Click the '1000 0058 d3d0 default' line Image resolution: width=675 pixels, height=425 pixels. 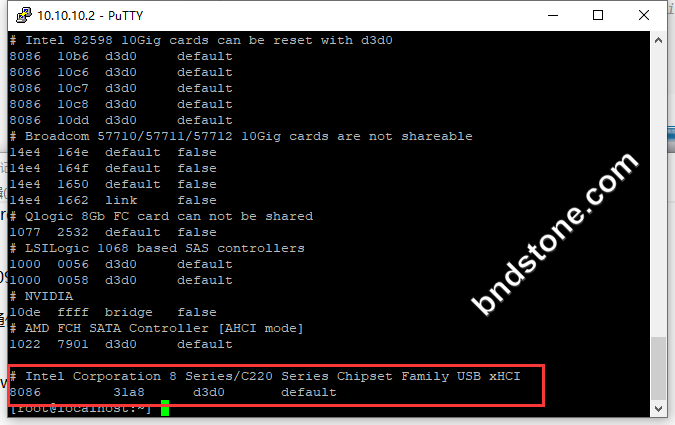tap(121, 280)
